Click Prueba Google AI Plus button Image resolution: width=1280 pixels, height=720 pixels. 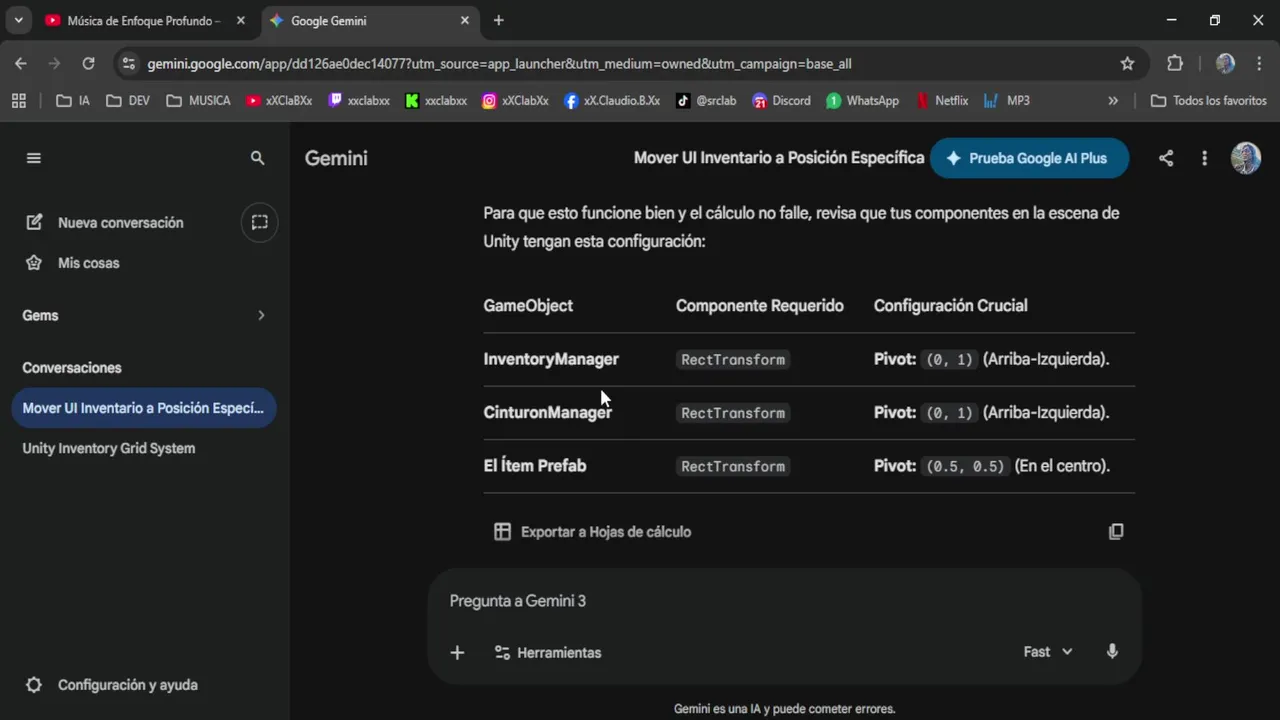point(1028,158)
